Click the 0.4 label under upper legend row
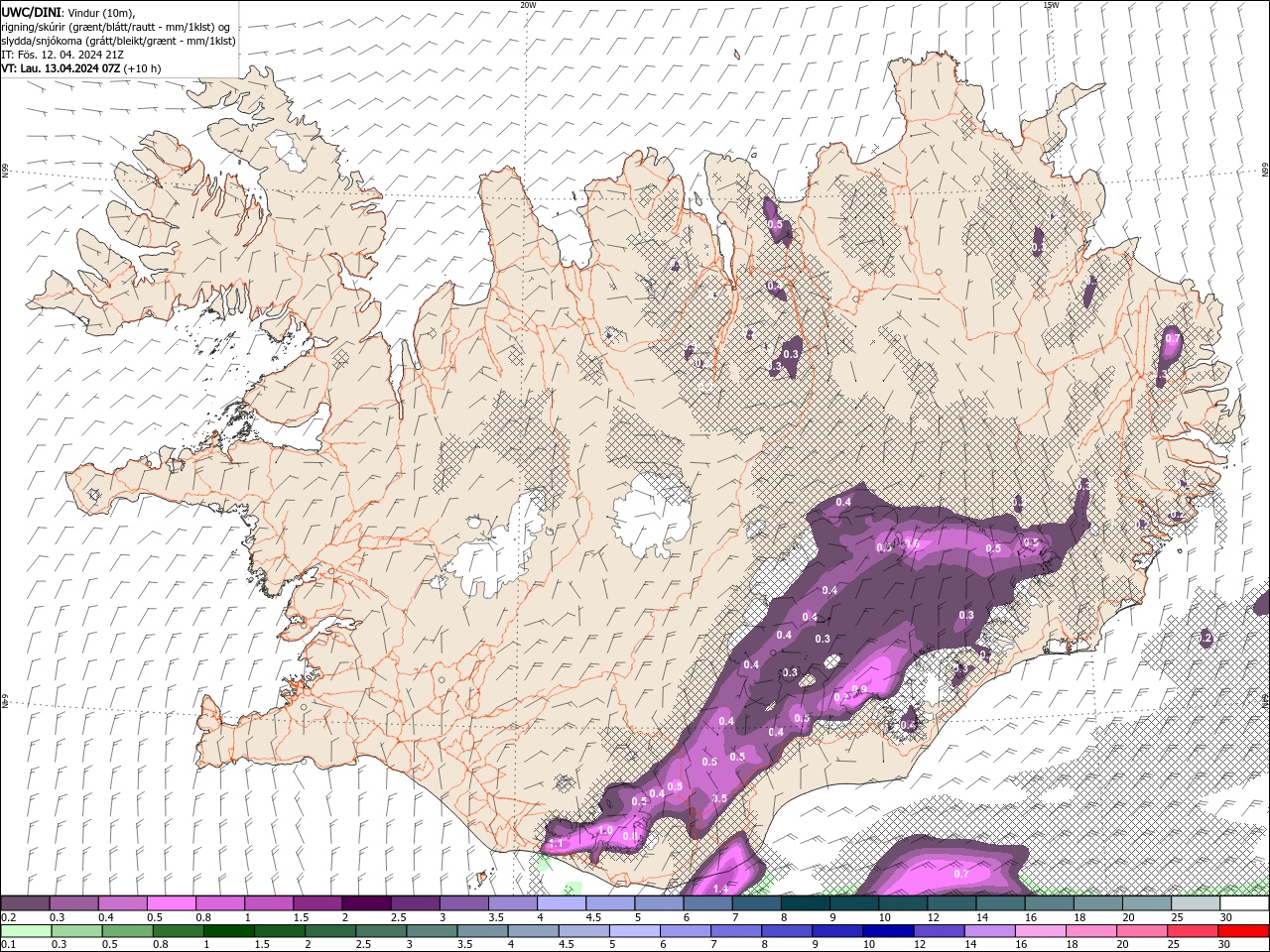 [x=105, y=917]
